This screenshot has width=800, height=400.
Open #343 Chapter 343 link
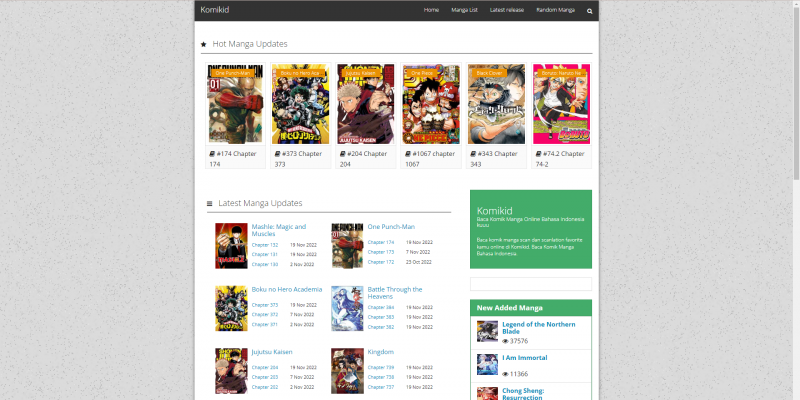click(494, 159)
